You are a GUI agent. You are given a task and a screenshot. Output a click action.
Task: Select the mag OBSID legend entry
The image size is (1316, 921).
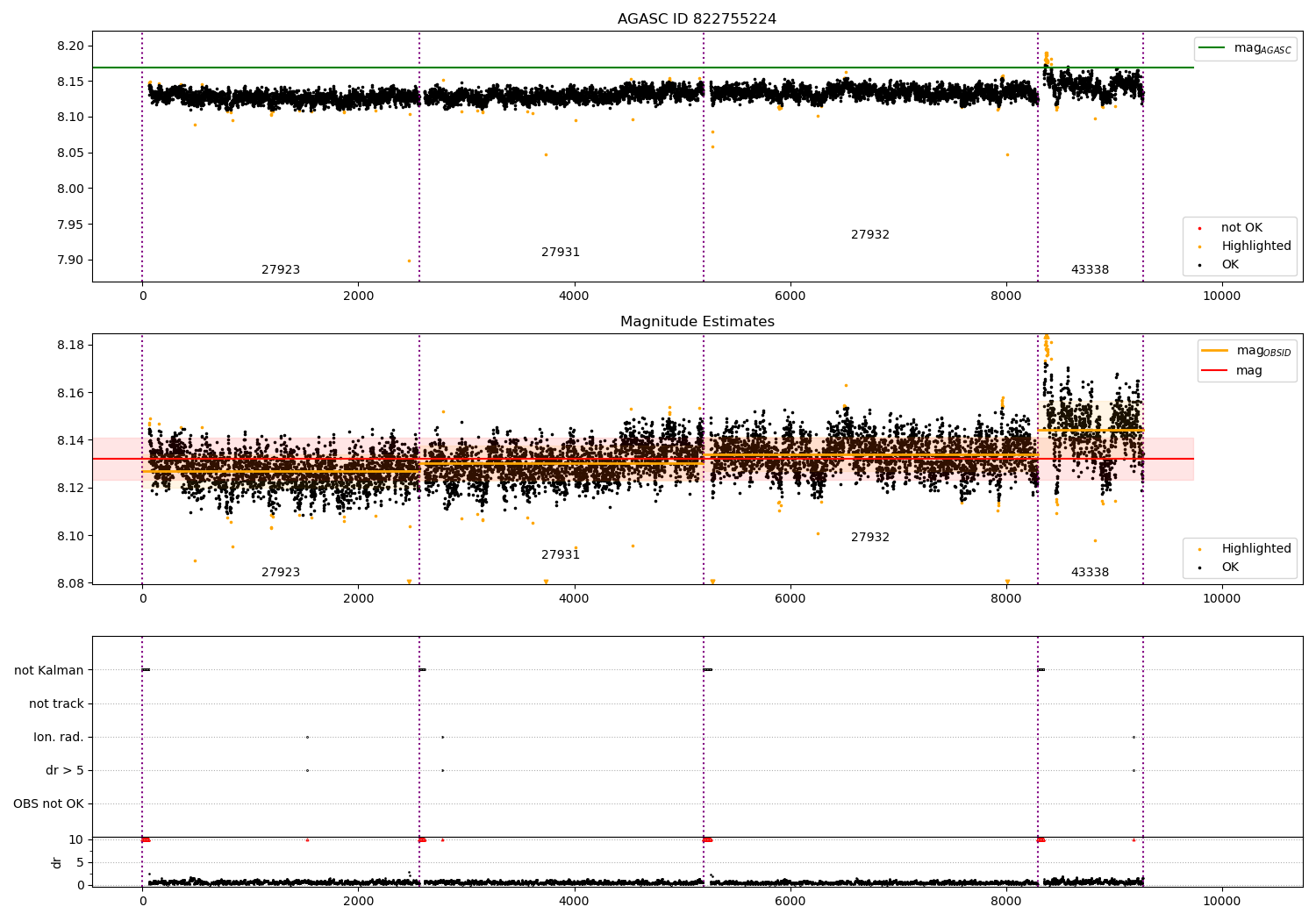(x=1247, y=351)
